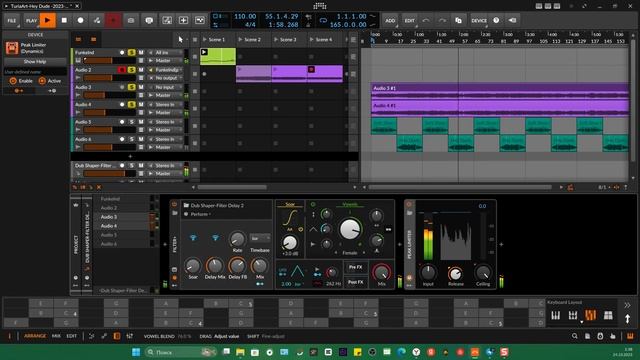
Task: Toggle the Dub Shaper-Filter Delay device power button
Action: pyautogui.click(x=175, y=204)
